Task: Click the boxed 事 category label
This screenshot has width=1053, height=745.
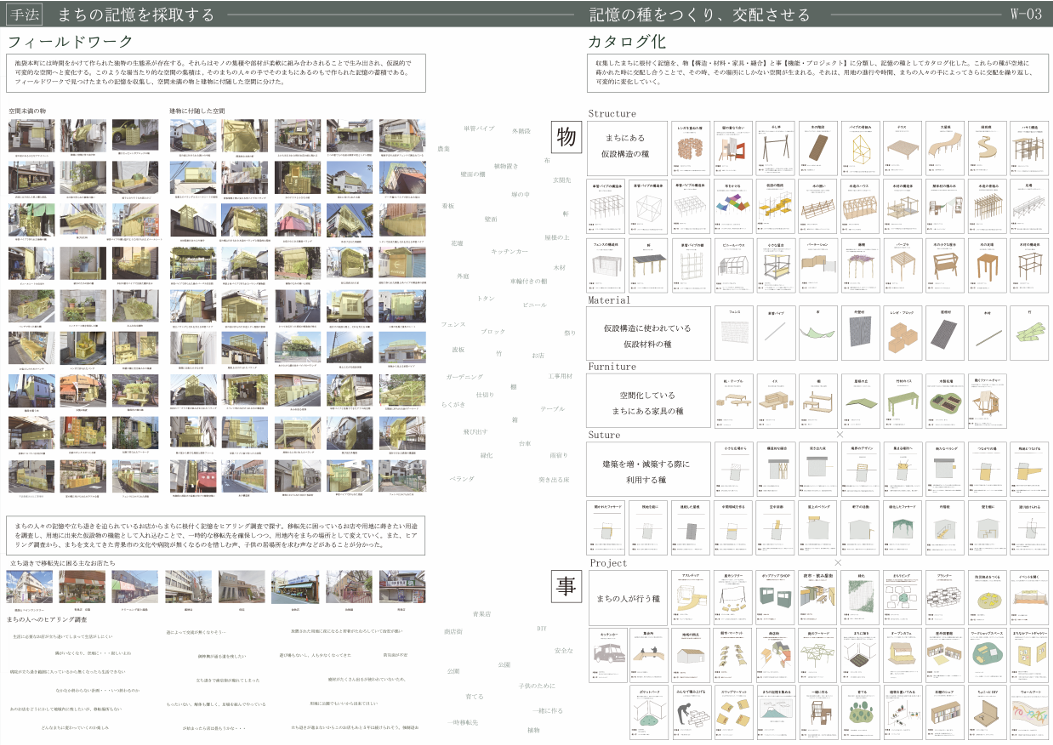Action: (566, 587)
